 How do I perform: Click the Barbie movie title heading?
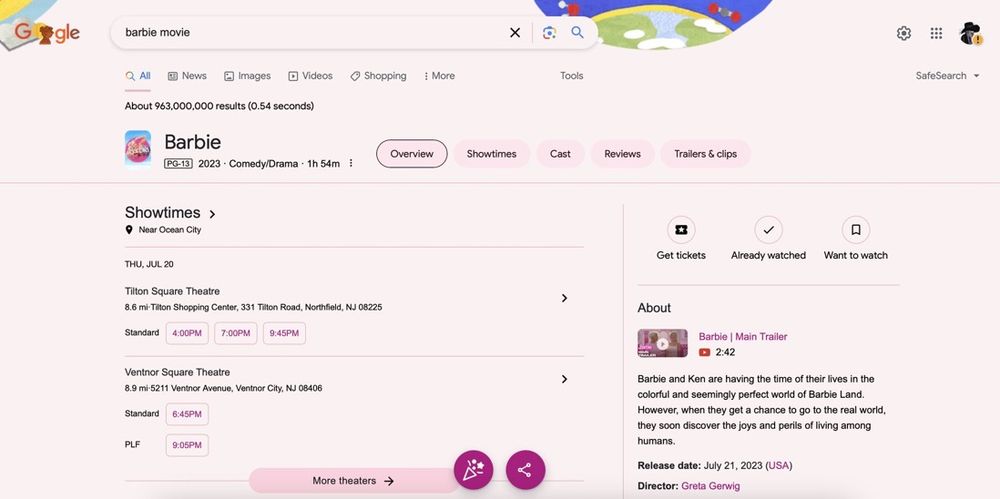tap(193, 142)
